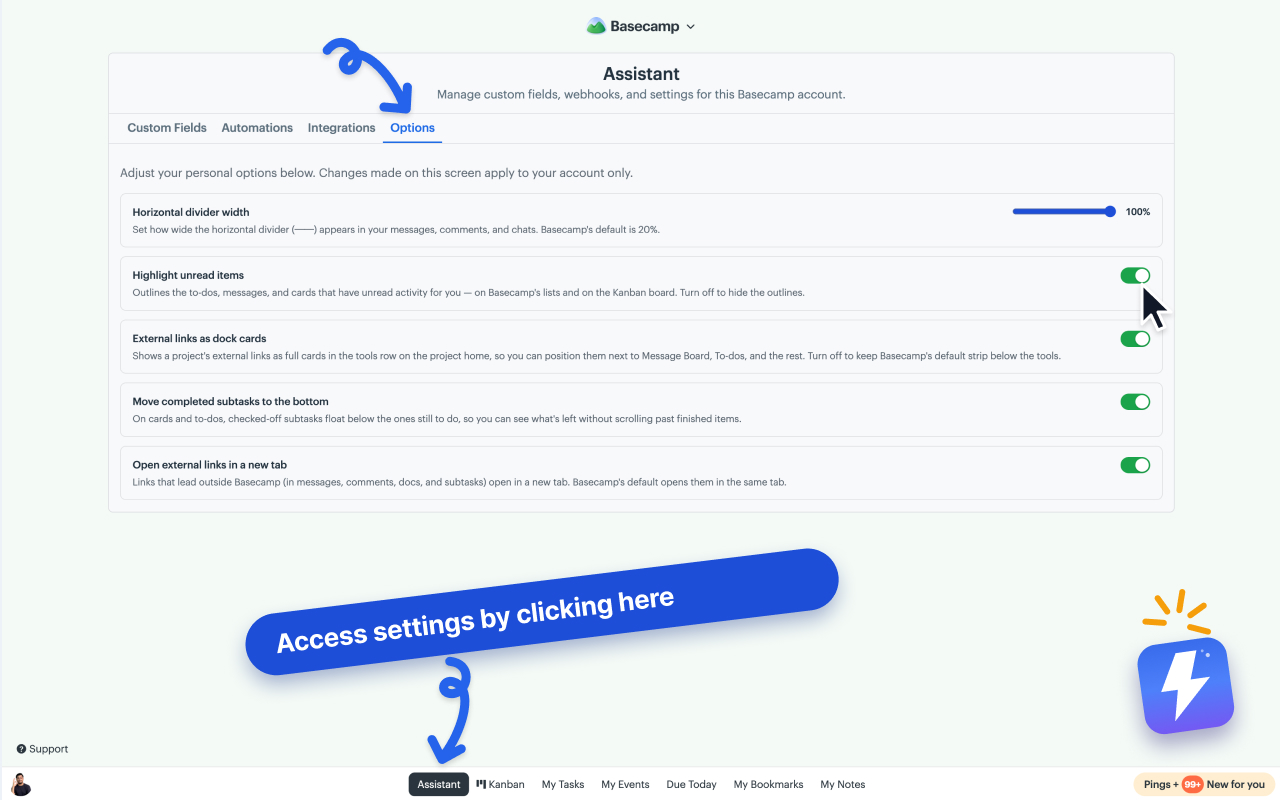
Task: Select the Options tab
Action: click(x=412, y=128)
